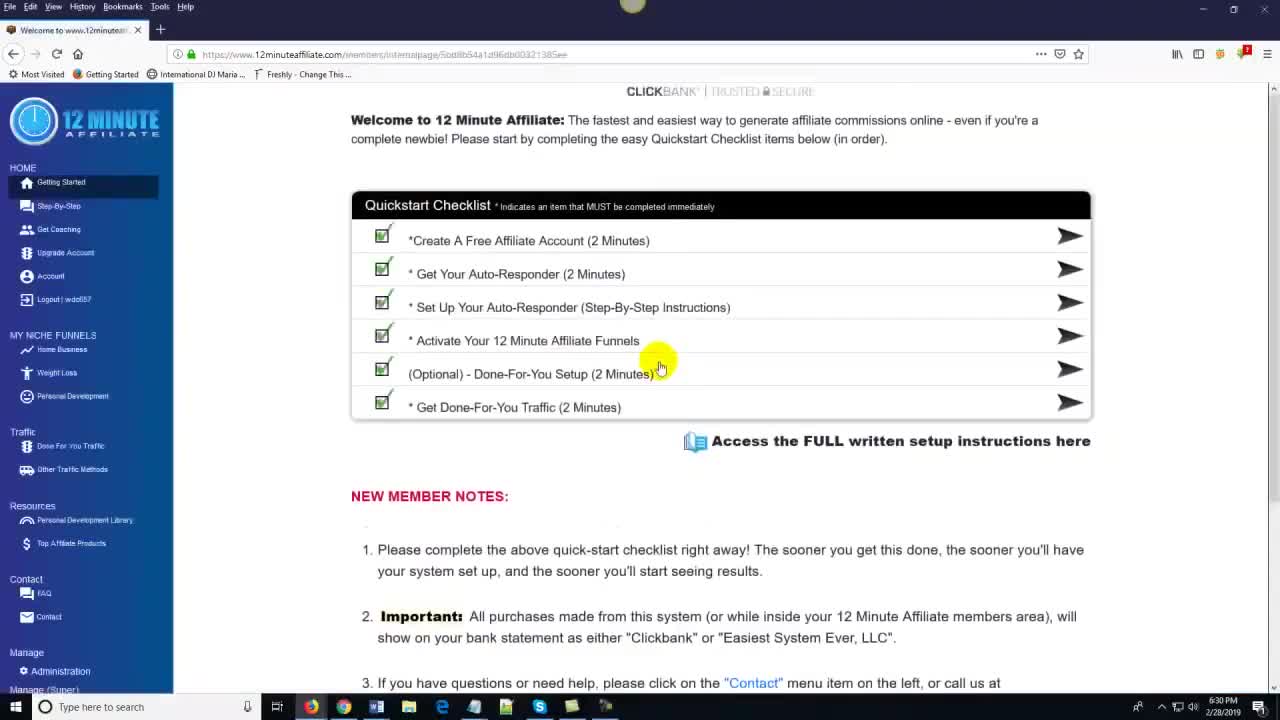Expand arrow for Activate Your Affiliate Funnels

1070,336
